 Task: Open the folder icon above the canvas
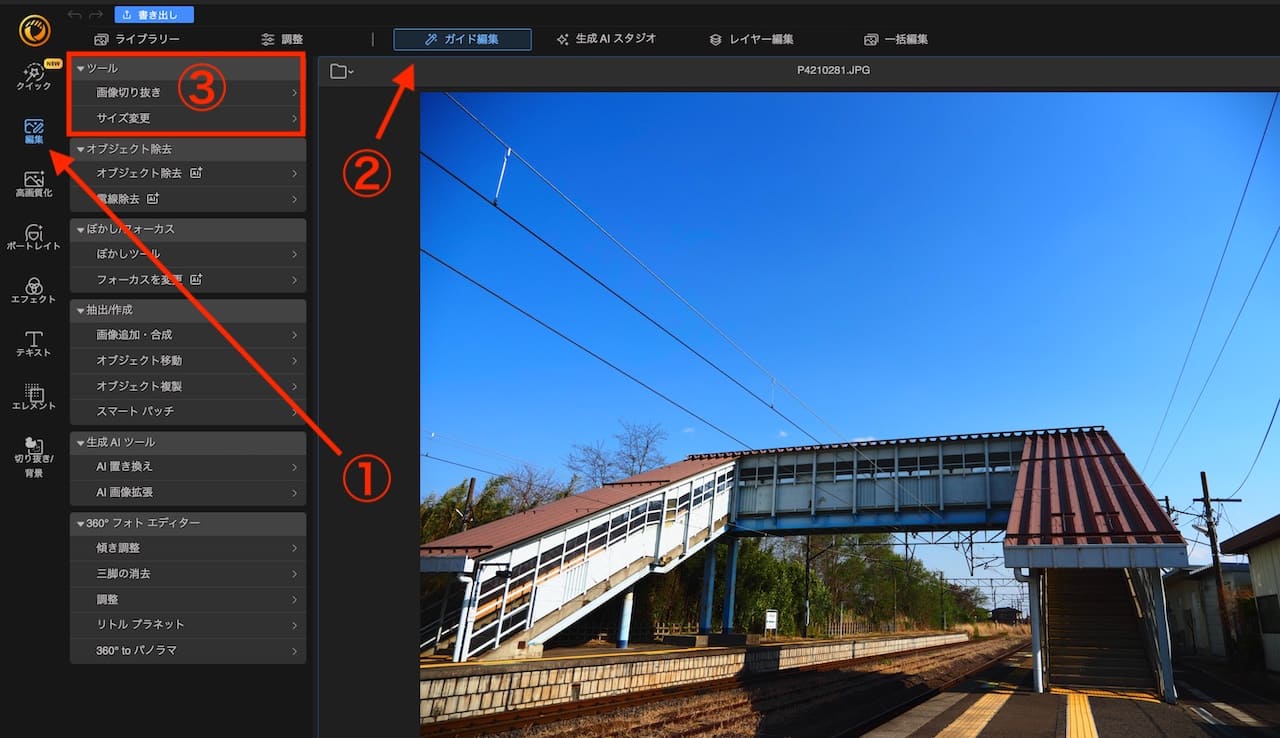[340, 69]
